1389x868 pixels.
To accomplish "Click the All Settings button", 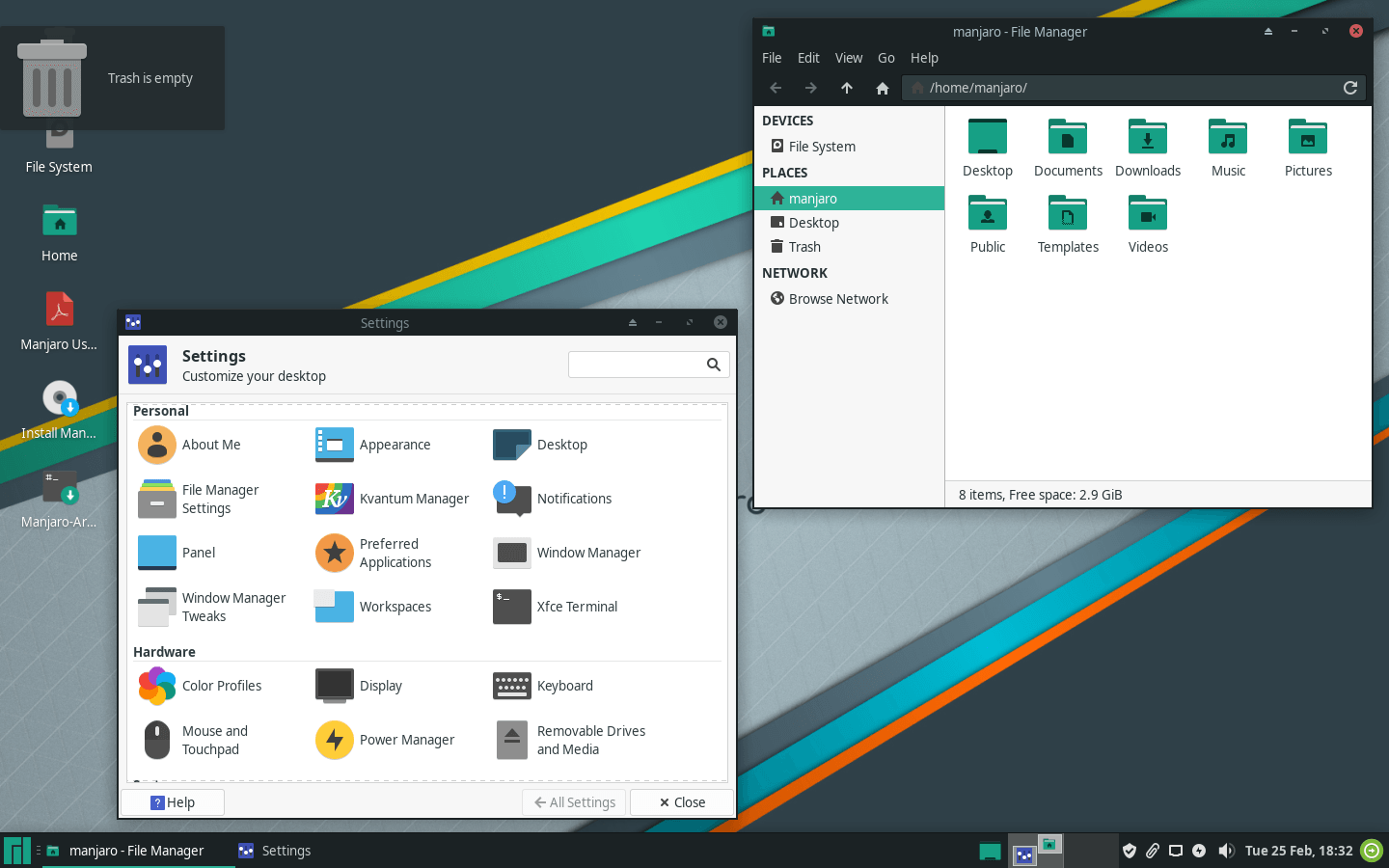I will point(574,801).
